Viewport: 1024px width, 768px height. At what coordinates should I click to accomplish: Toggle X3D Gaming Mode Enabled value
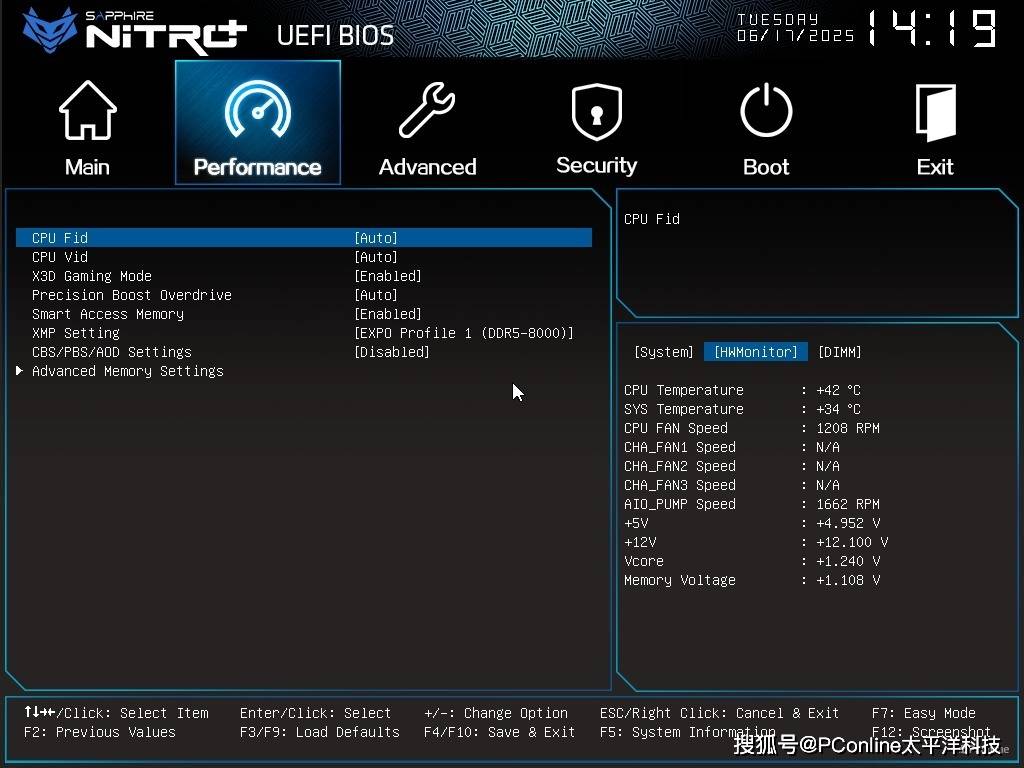coord(388,276)
